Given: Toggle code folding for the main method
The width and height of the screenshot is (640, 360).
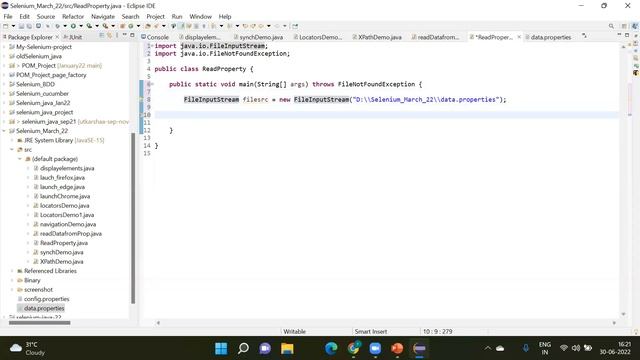Looking at the screenshot, I should [152, 84].
